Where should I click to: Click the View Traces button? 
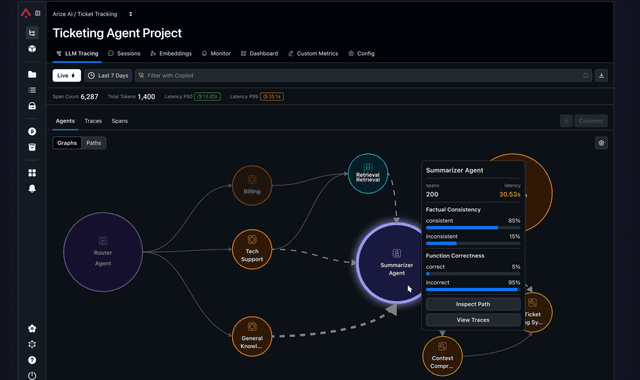(x=473, y=320)
